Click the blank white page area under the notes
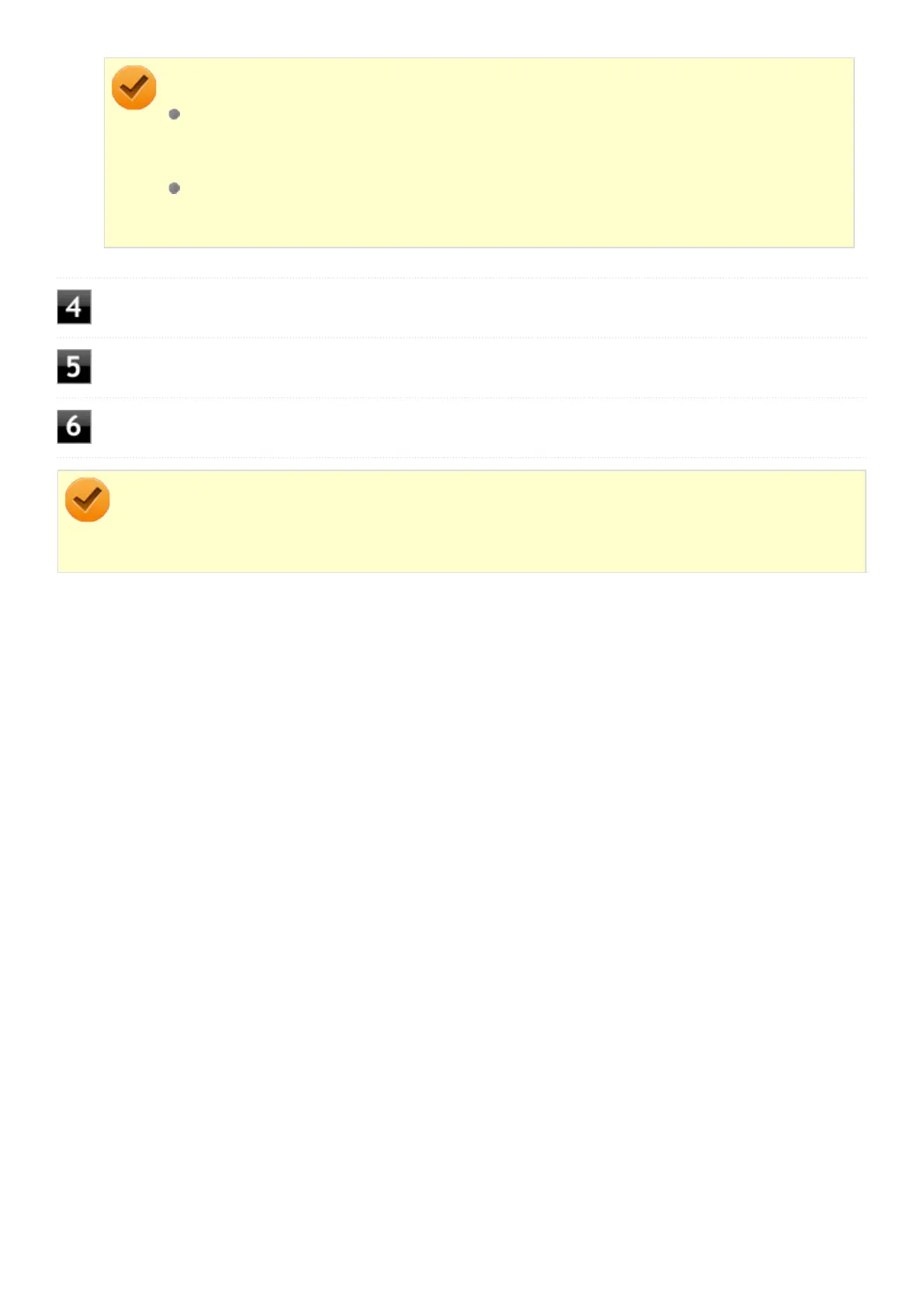Viewport: 924px width, 1307px height. coord(462,931)
